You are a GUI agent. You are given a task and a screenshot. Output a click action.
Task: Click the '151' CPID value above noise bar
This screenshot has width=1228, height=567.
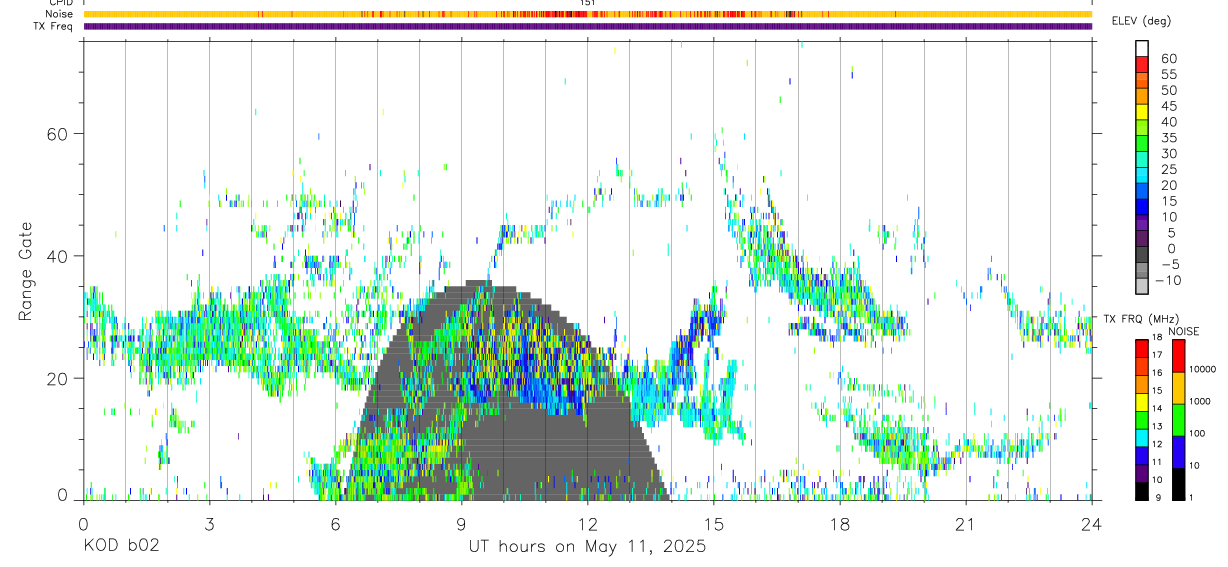click(587, 3)
